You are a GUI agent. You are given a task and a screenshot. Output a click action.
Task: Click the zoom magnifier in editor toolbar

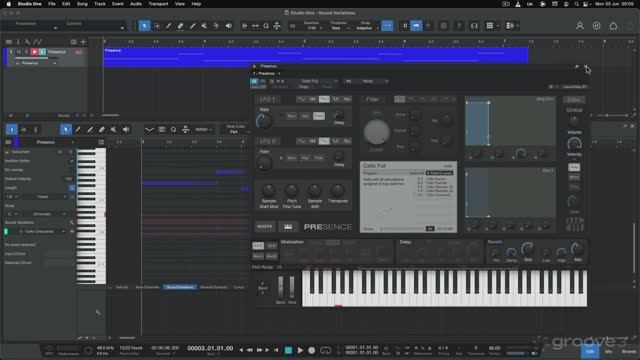(173, 129)
